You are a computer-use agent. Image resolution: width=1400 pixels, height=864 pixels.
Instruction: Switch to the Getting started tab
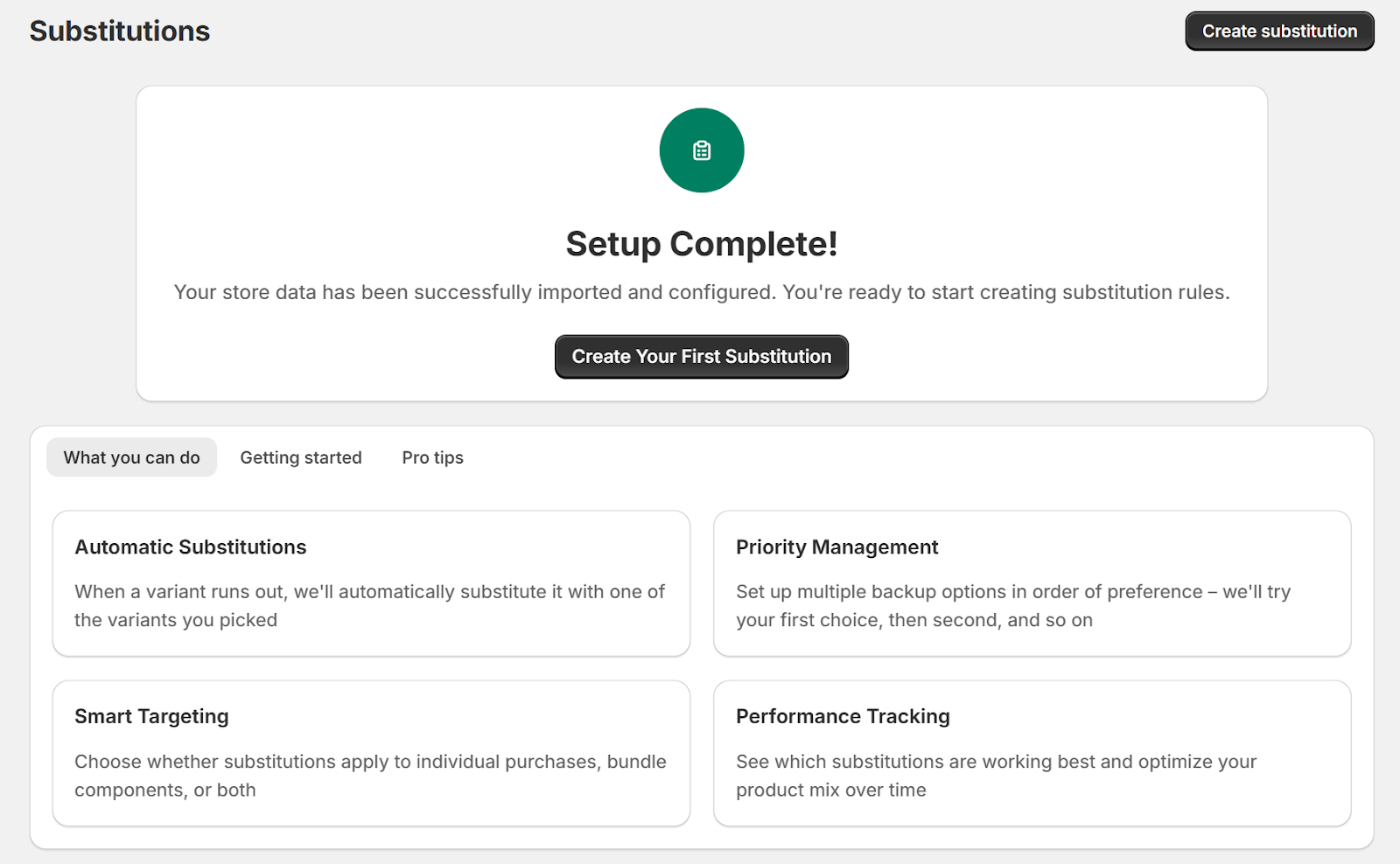coord(301,457)
